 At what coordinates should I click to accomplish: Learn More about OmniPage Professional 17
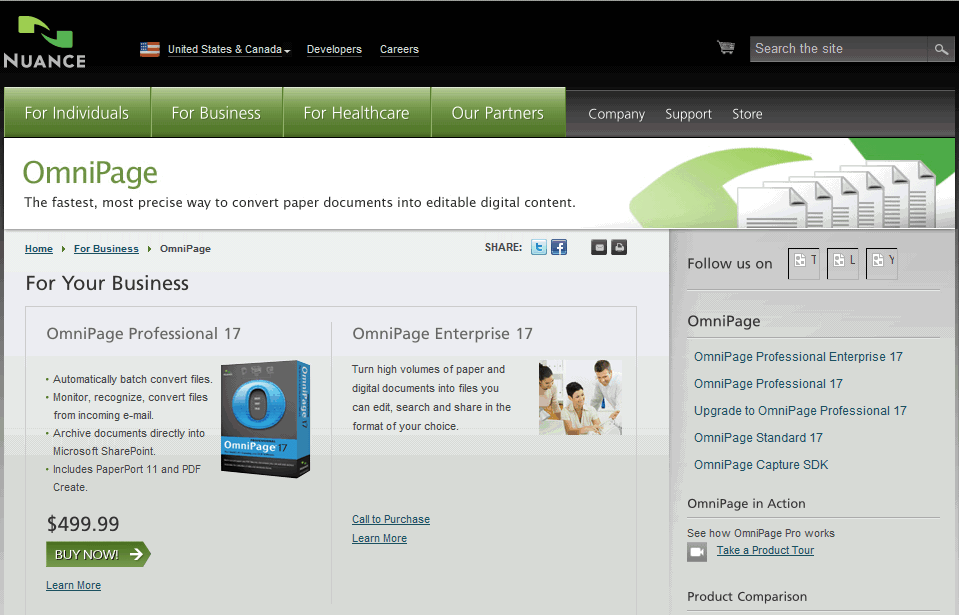(73, 585)
